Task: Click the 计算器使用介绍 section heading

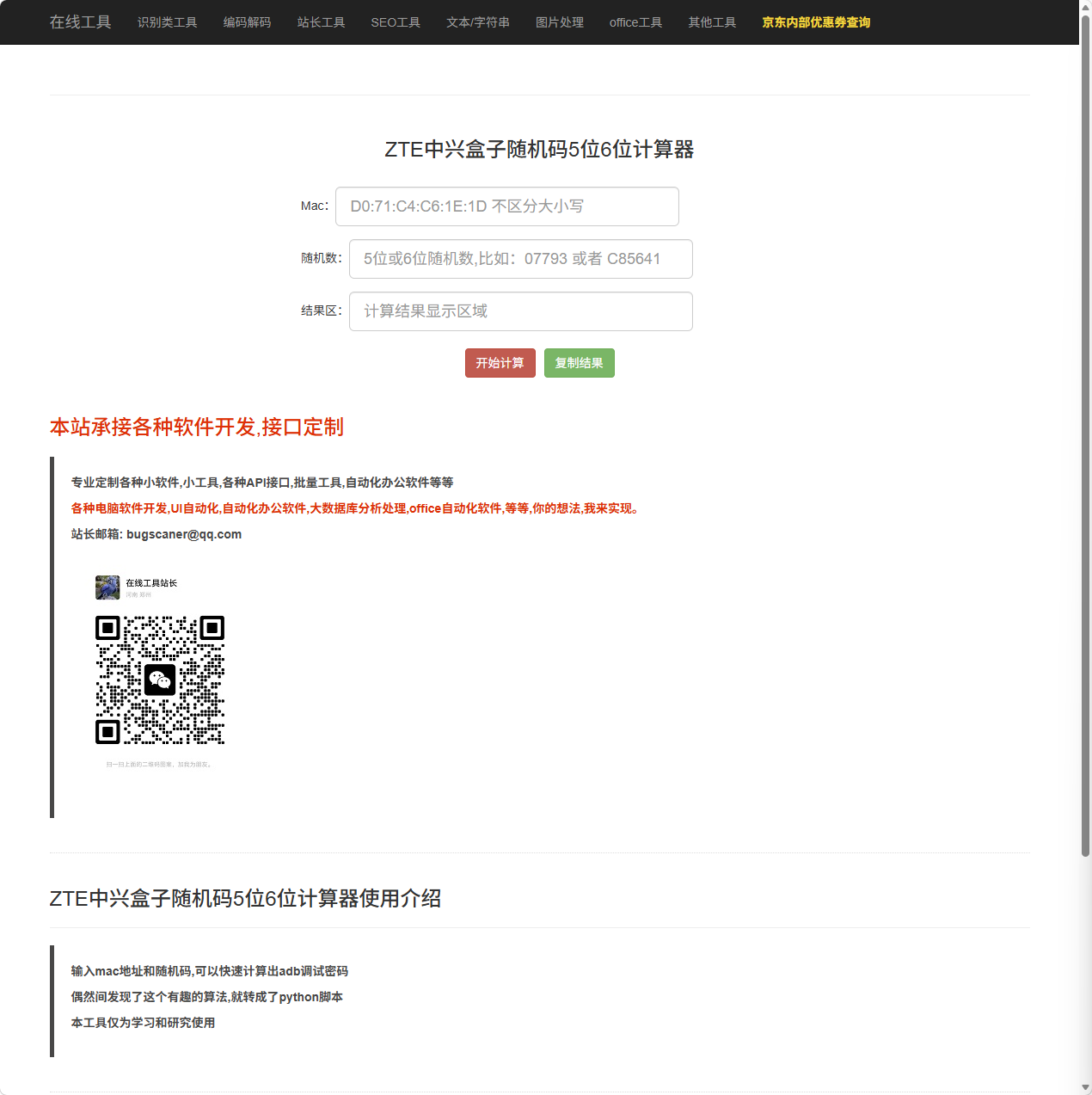Action: tap(246, 899)
